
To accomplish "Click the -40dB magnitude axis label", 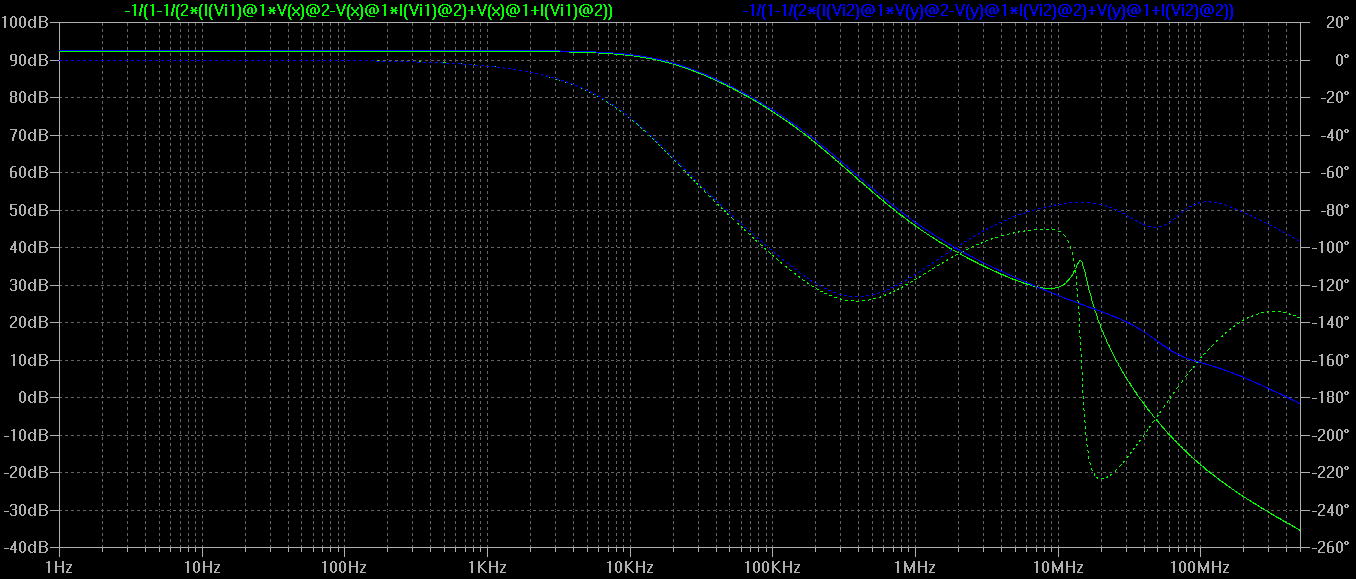I will tap(27, 547).
